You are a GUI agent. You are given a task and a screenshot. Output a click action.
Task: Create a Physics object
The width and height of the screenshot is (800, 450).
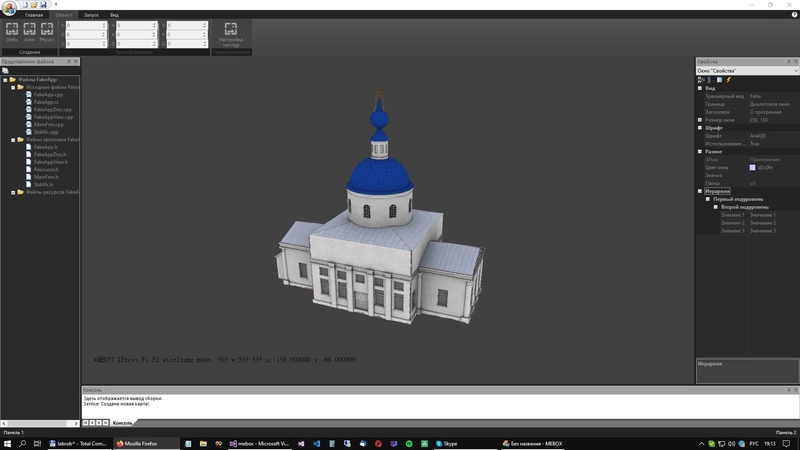tap(47, 32)
